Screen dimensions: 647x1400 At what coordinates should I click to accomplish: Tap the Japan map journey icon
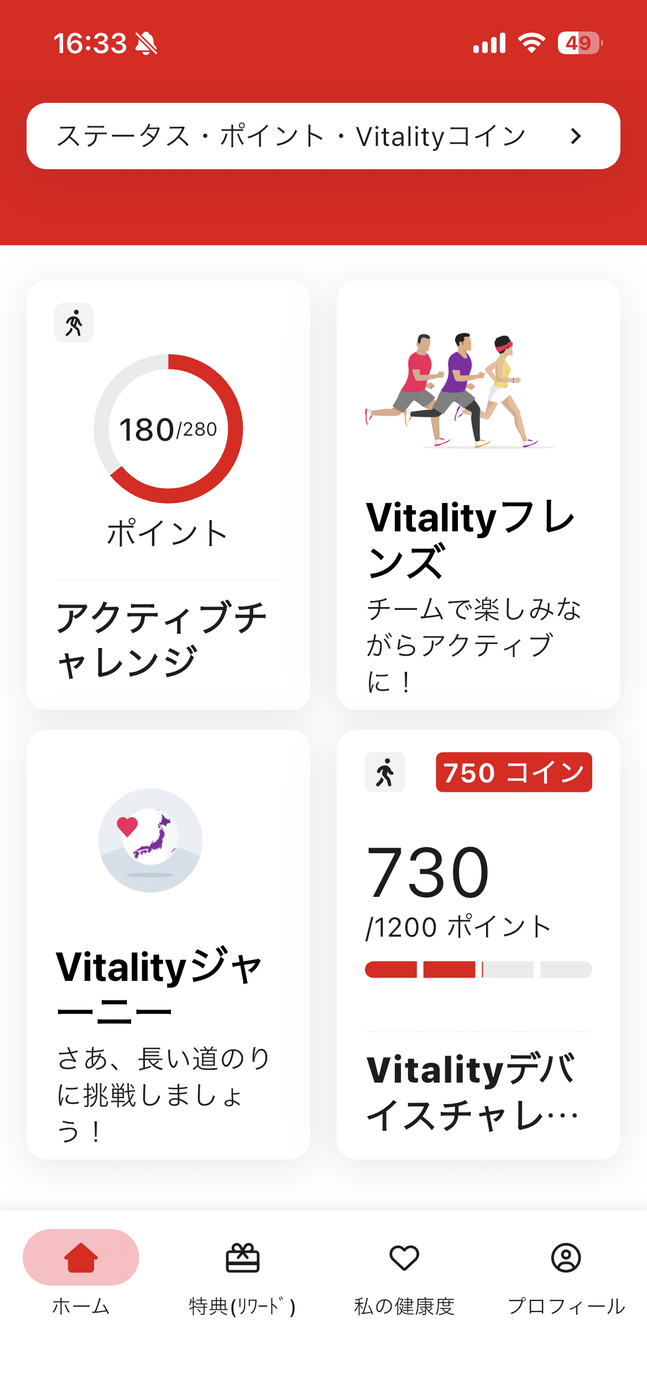tap(150, 841)
